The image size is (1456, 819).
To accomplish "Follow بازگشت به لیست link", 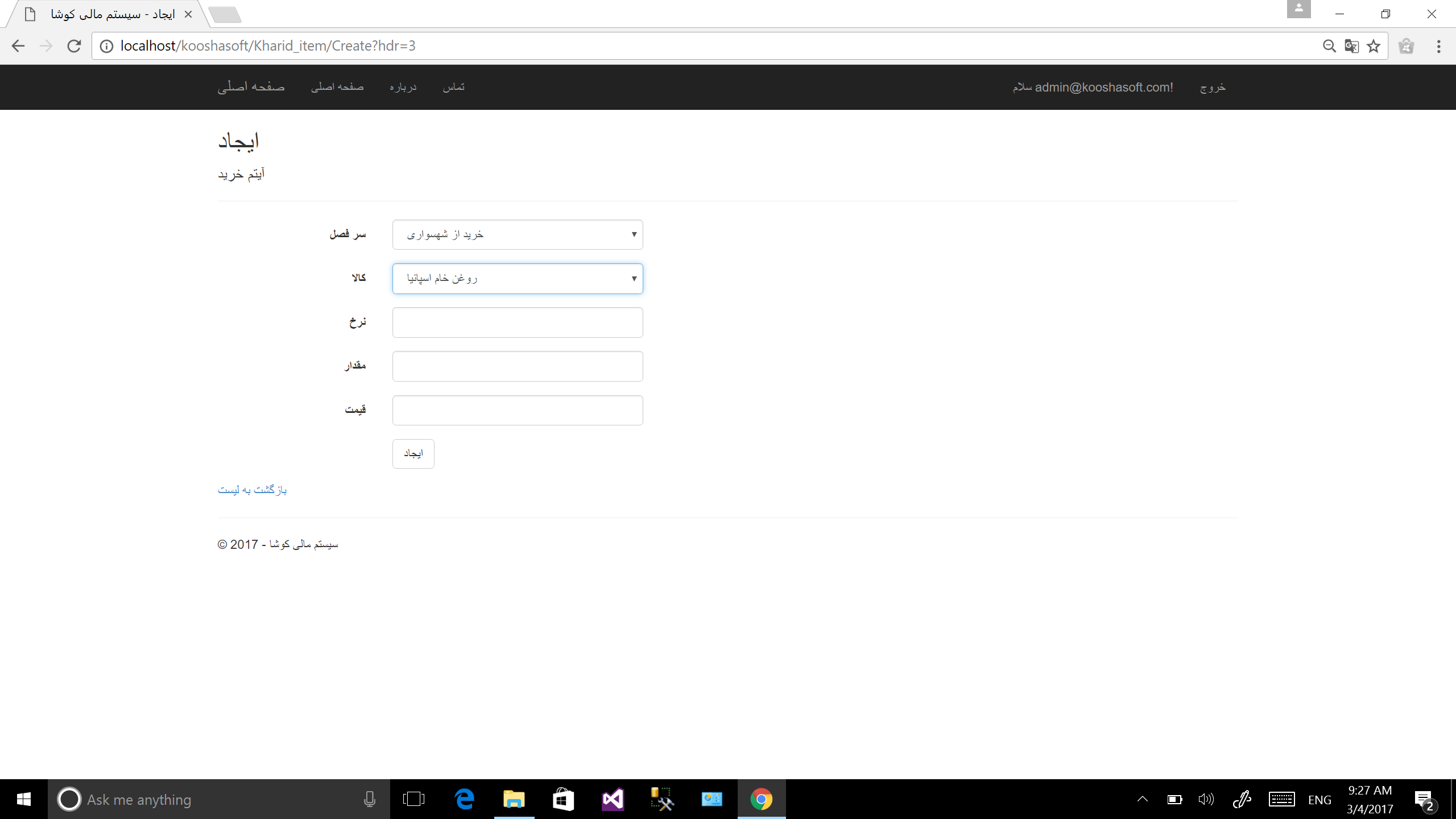I will 252,490.
